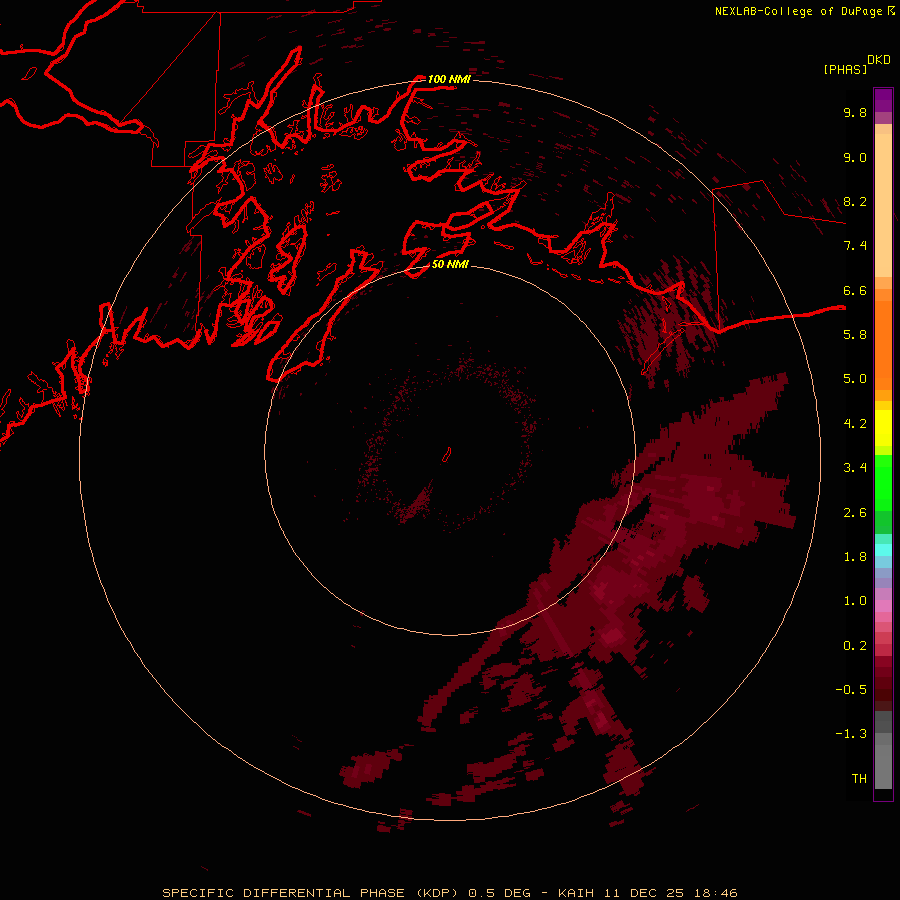The width and height of the screenshot is (900, 900).
Task: Click the [PHAS] units label
Action: [x=845, y=69]
